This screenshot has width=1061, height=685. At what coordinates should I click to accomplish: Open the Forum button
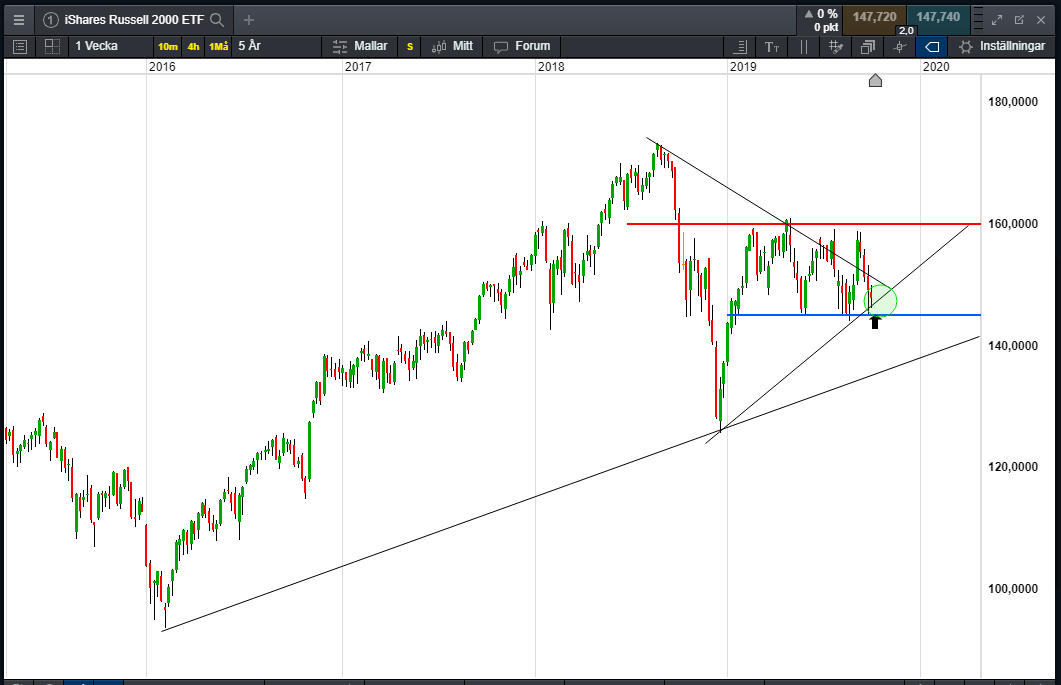tap(522, 46)
